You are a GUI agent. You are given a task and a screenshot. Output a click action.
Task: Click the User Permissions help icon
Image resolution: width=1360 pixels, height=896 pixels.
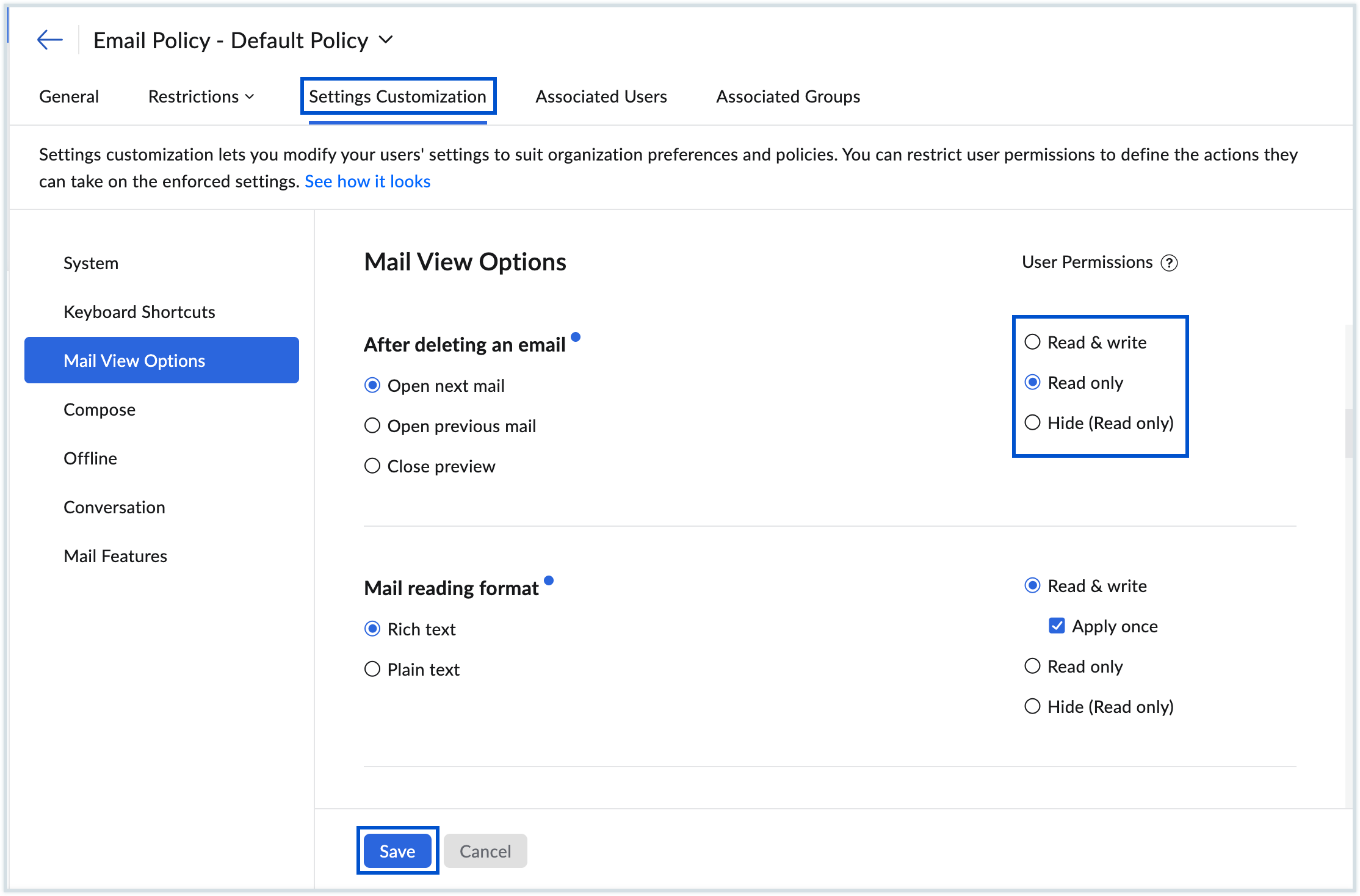1169,263
